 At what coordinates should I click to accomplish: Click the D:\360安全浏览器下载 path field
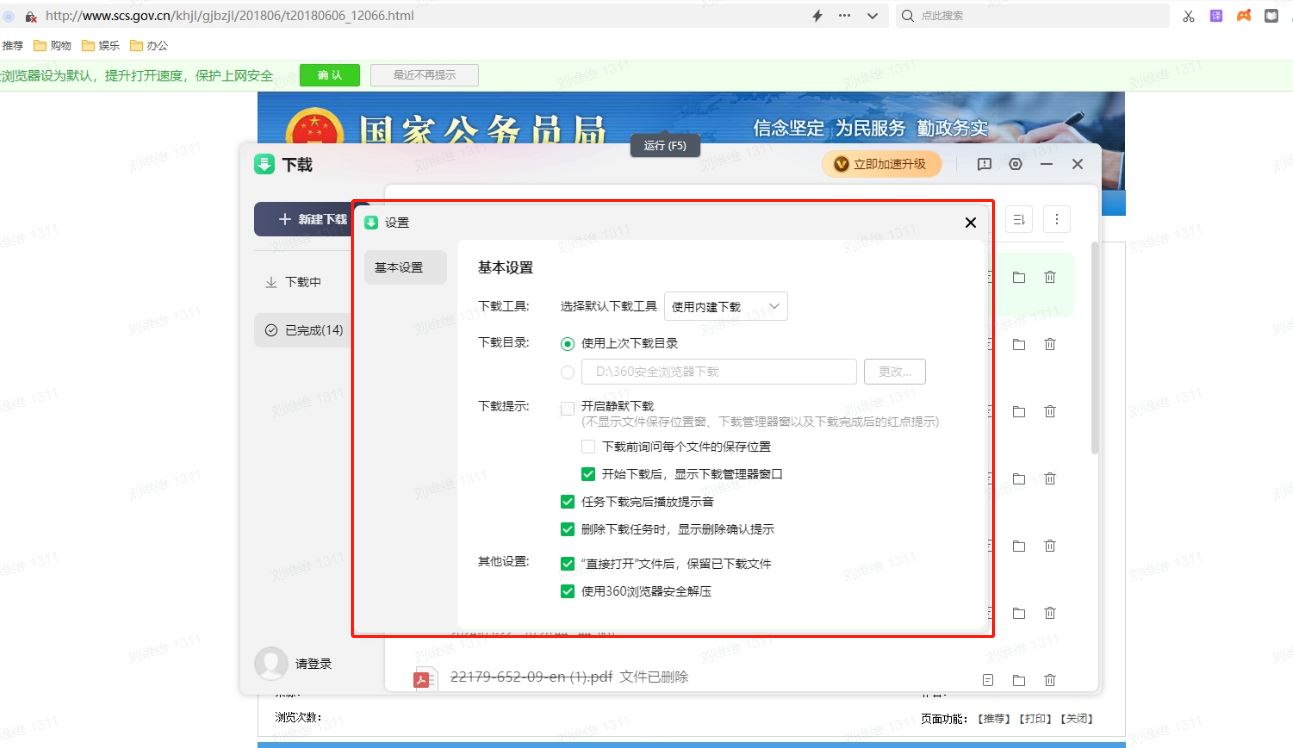pyautogui.click(x=719, y=372)
